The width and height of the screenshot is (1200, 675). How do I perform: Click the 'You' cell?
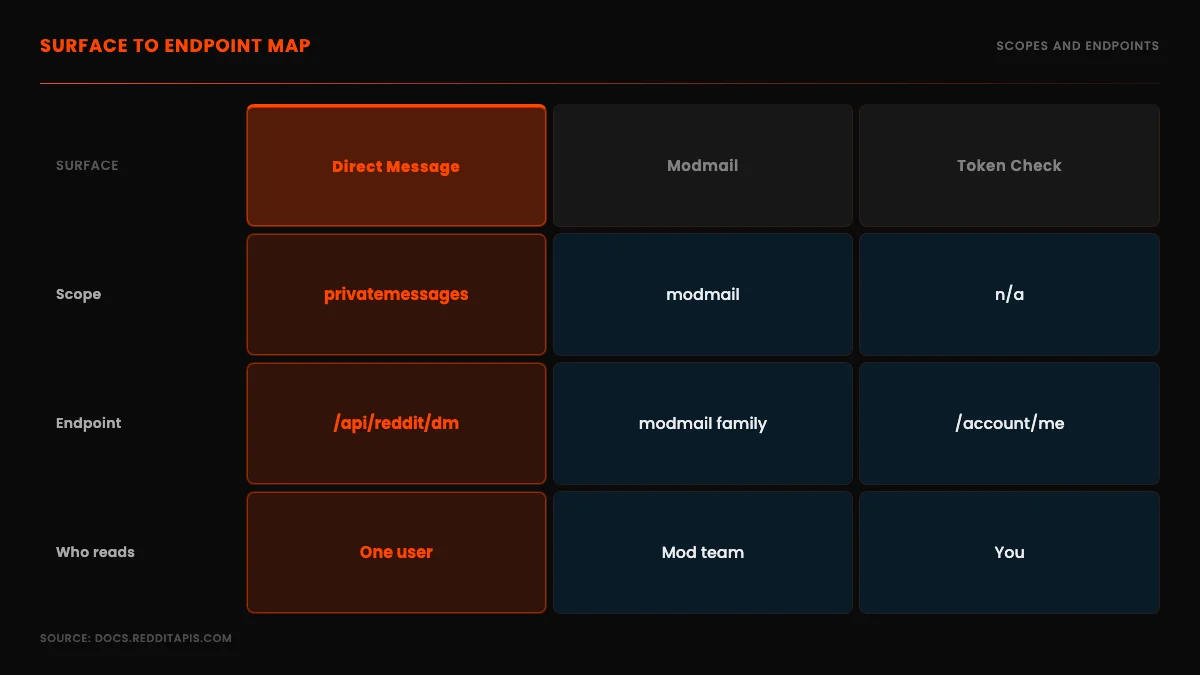click(x=1009, y=552)
